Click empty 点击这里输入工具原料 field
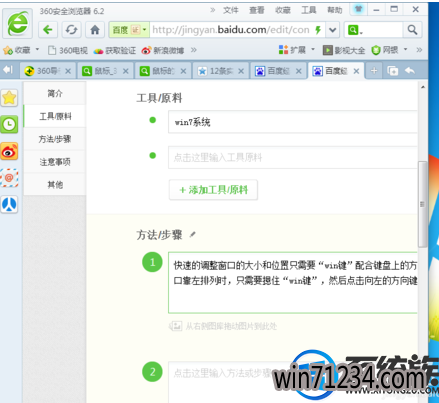Image resolution: width=439 pixels, height=403 pixels. pyautogui.click(x=293, y=157)
